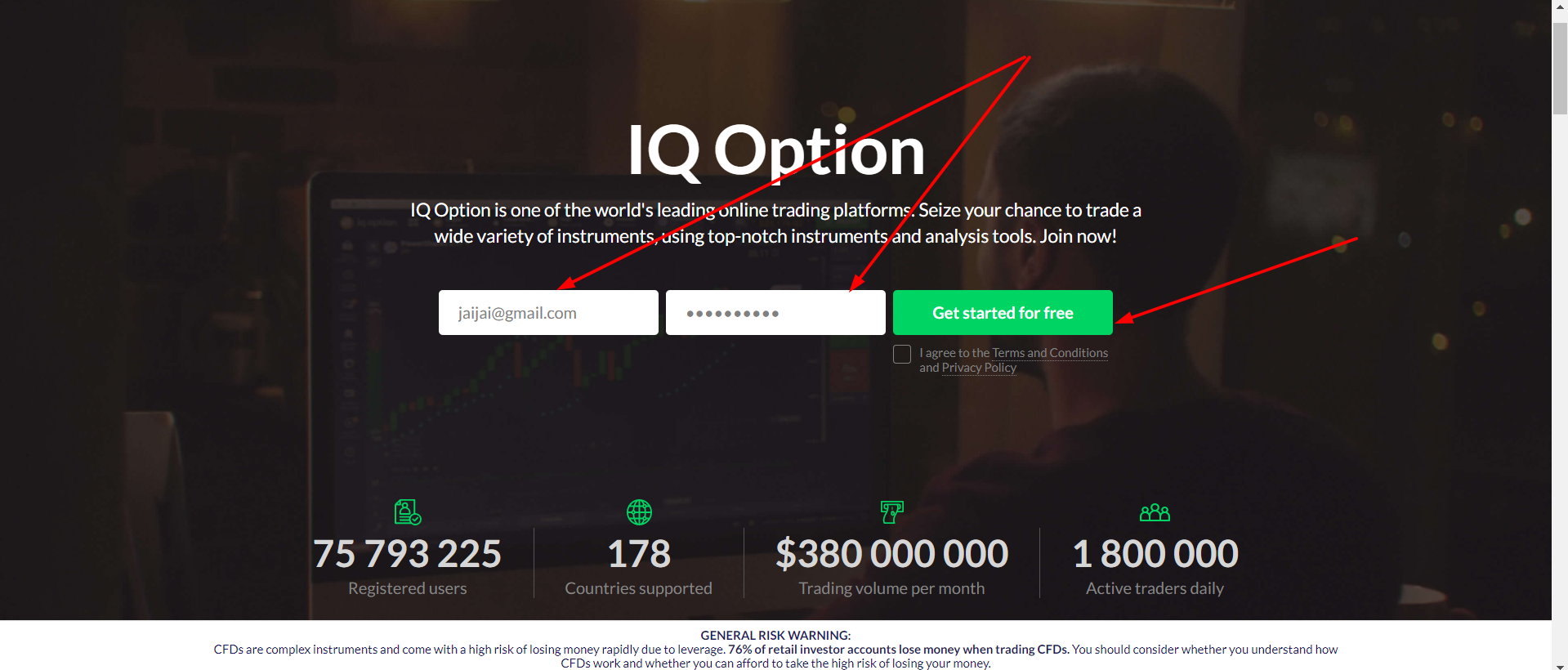Click the people icon above Active traders
1568x670 pixels.
click(1155, 512)
